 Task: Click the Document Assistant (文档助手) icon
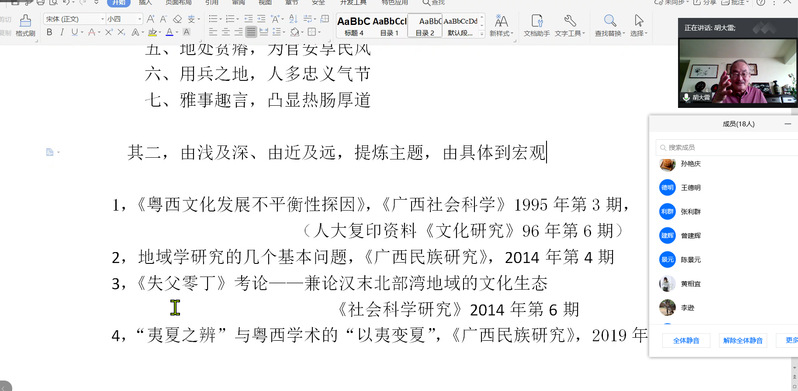point(536,24)
